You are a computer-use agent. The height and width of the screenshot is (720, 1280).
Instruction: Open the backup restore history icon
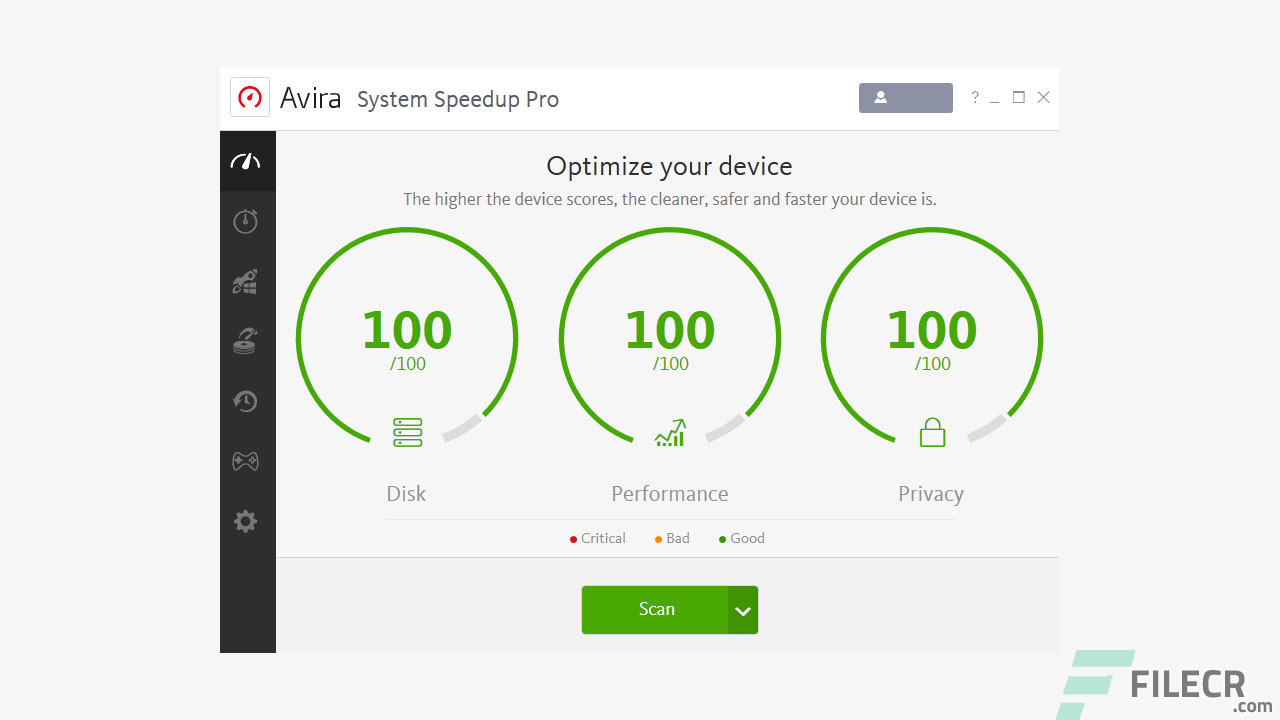tap(245, 401)
